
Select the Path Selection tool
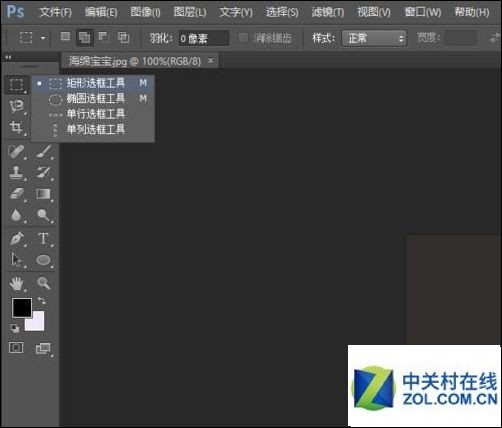click(16, 260)
